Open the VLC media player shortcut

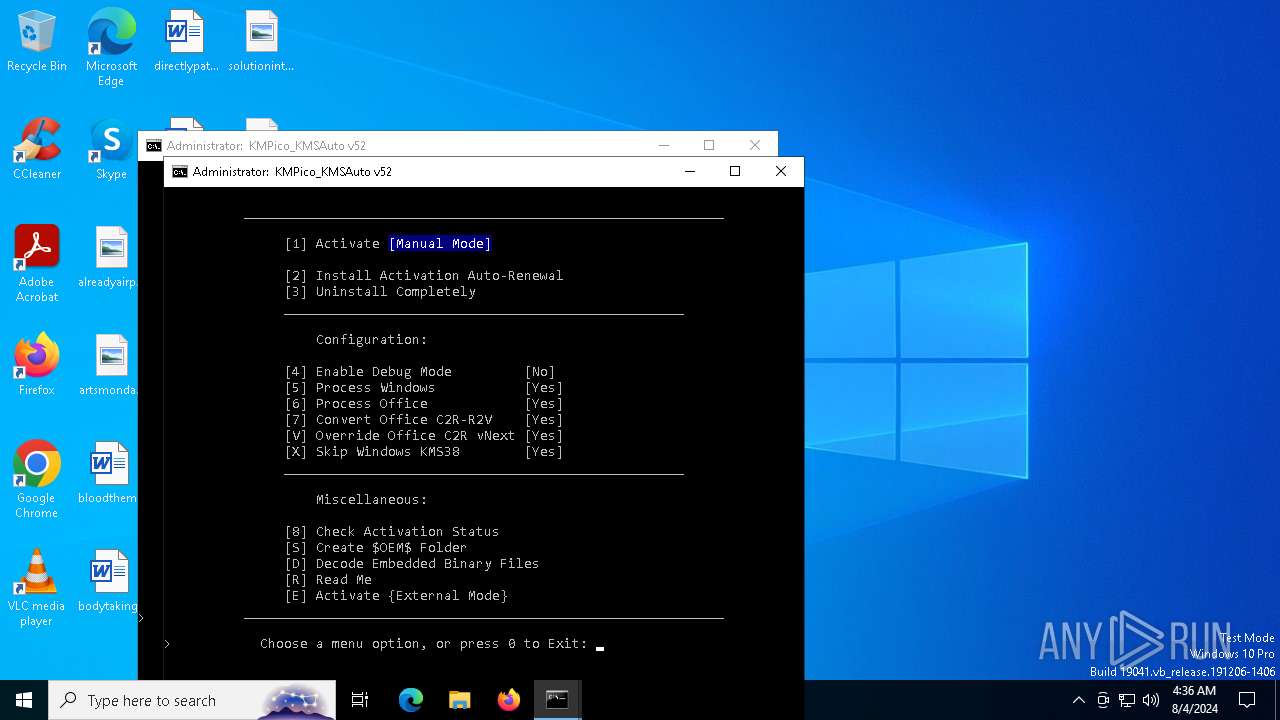click(x=37, y=588)
